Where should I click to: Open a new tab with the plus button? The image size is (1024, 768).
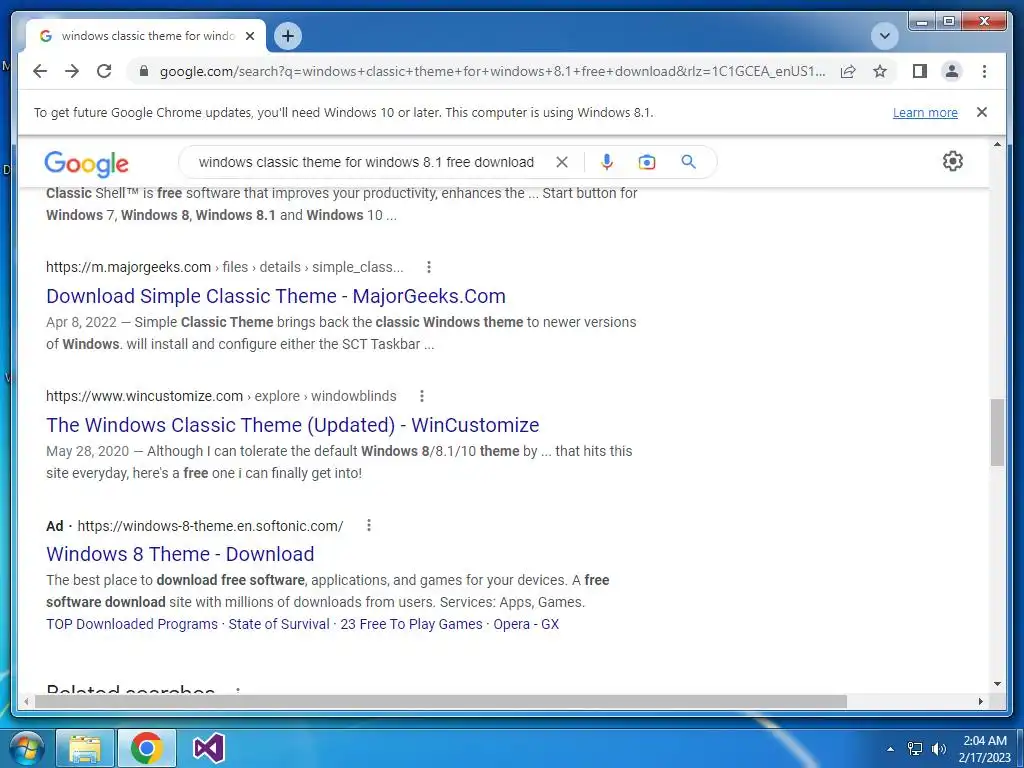[x=288, y=36]
